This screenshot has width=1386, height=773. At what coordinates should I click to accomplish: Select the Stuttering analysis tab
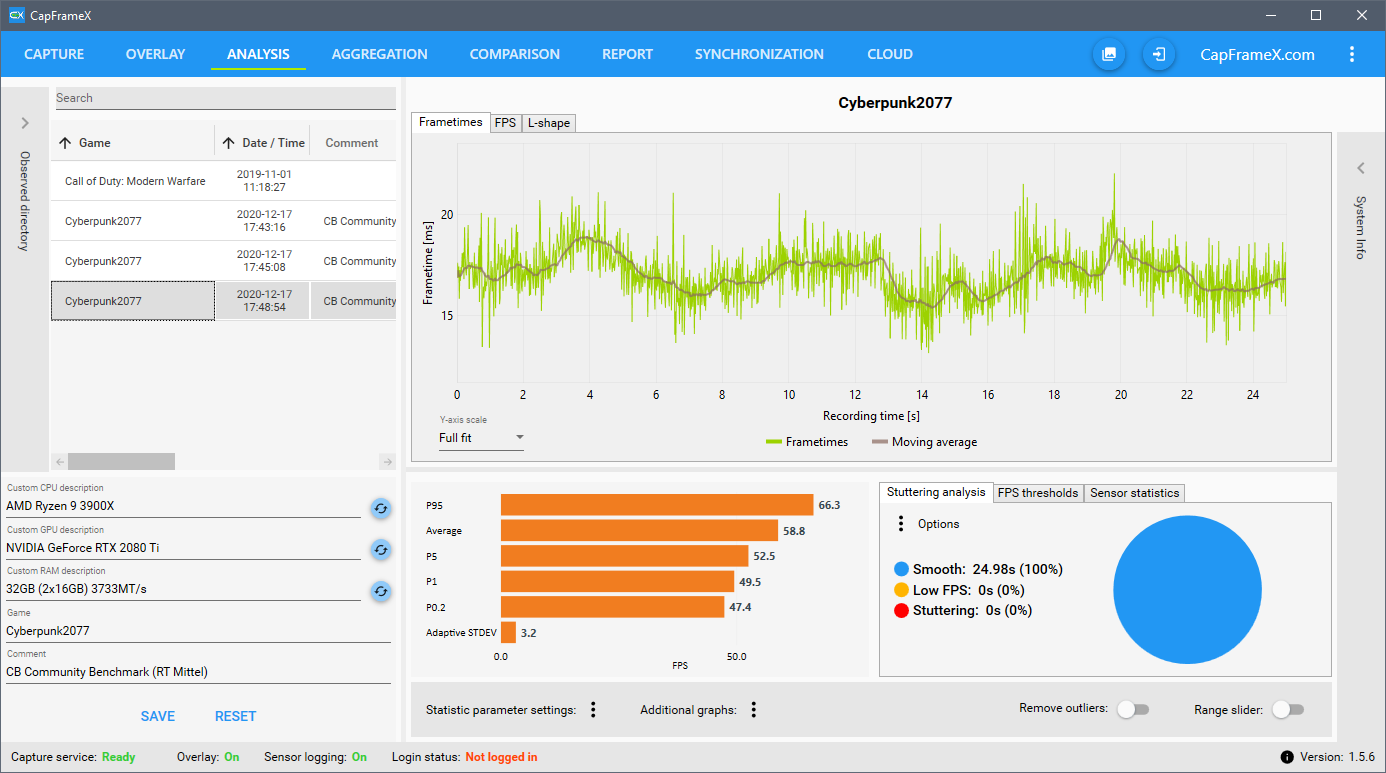pos(937,492)
